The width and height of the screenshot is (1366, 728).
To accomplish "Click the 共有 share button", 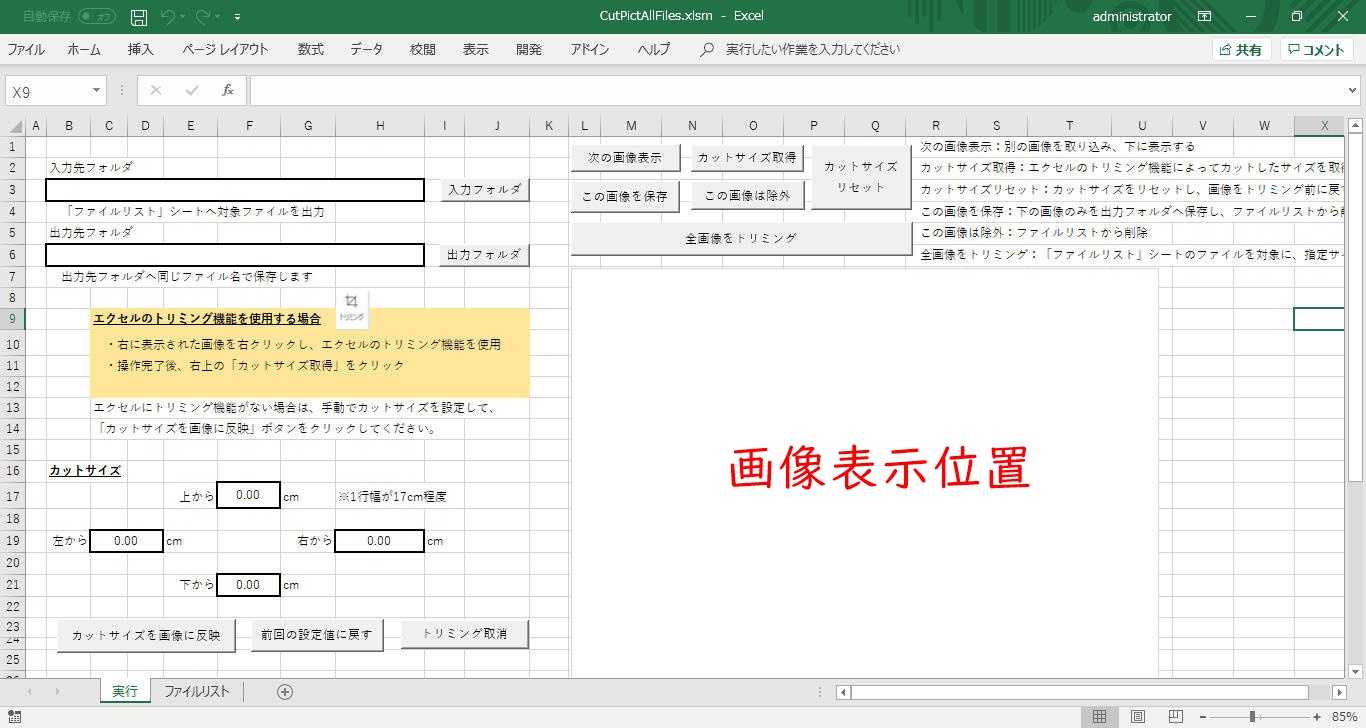I will (1240, 50).
